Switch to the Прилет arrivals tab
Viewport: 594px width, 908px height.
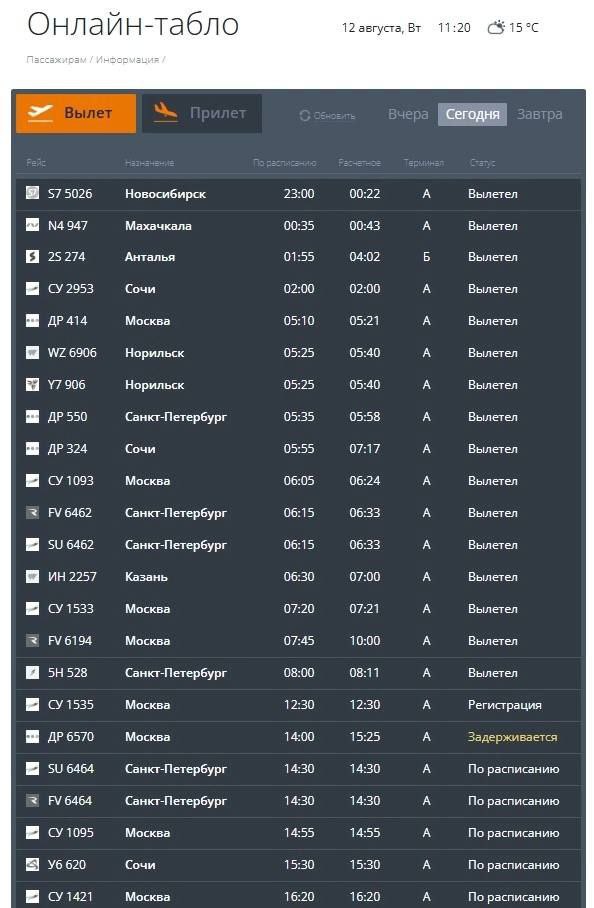pos(201,114)
